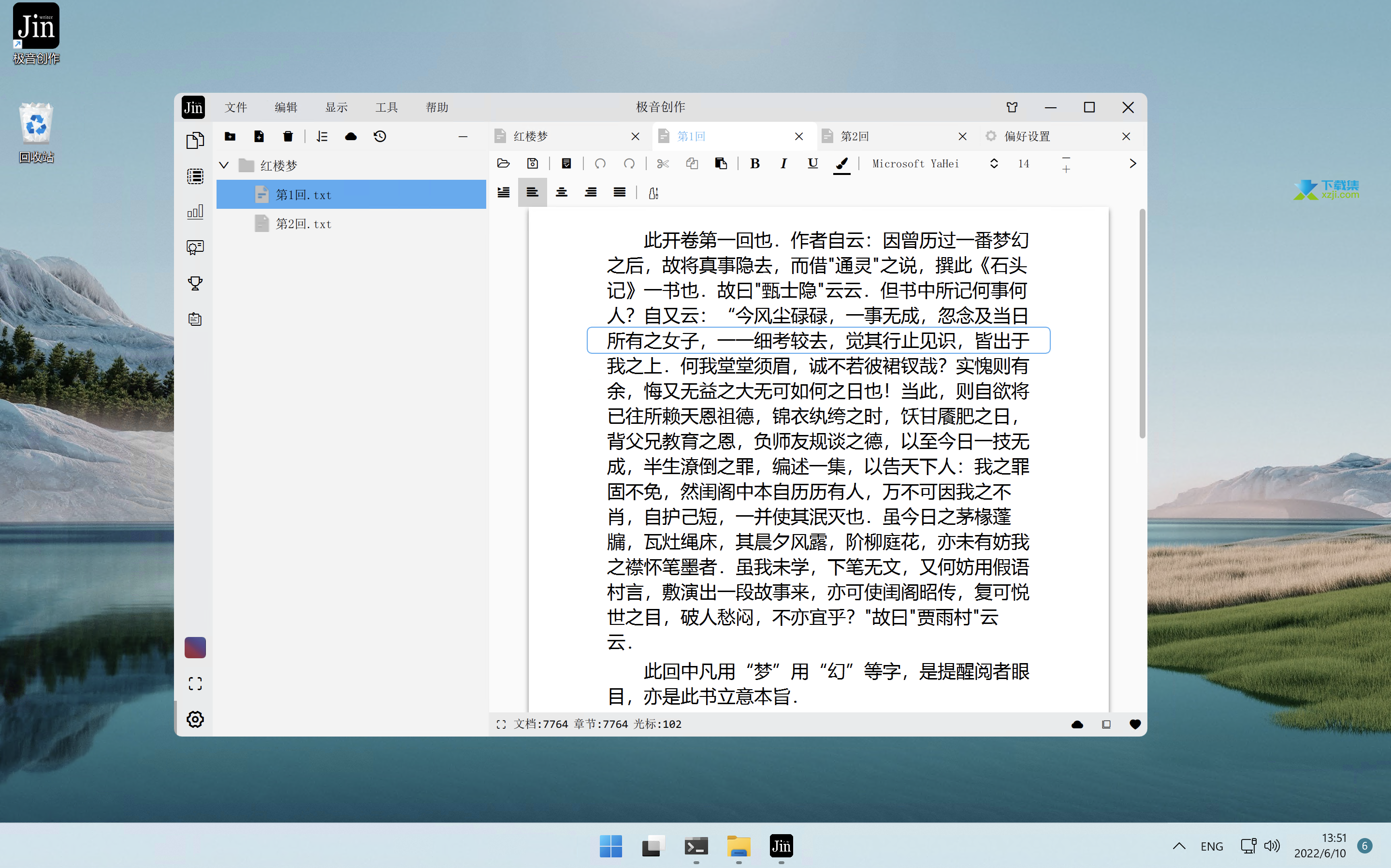Click the delete trash icon in file panel
The height and width of the screenshot is (868, 1391).
[x=288, y=136]
